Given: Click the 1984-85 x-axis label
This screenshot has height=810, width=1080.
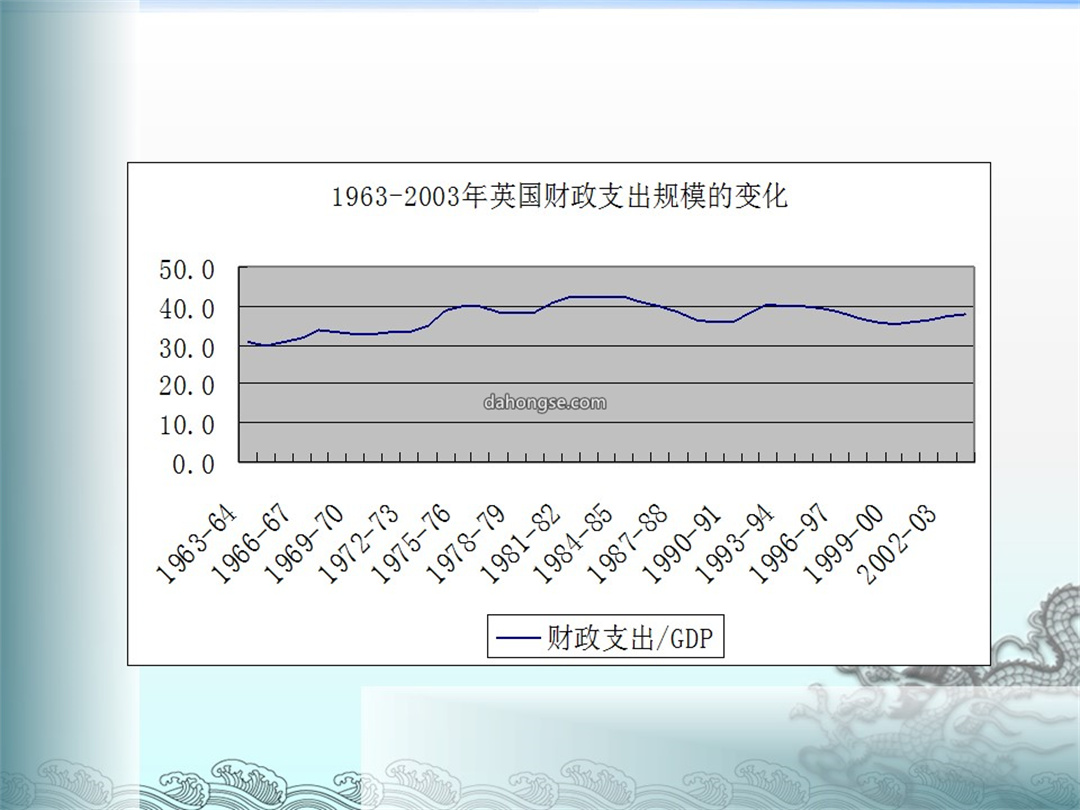Looking at the screenshot, I should point(574,544).
